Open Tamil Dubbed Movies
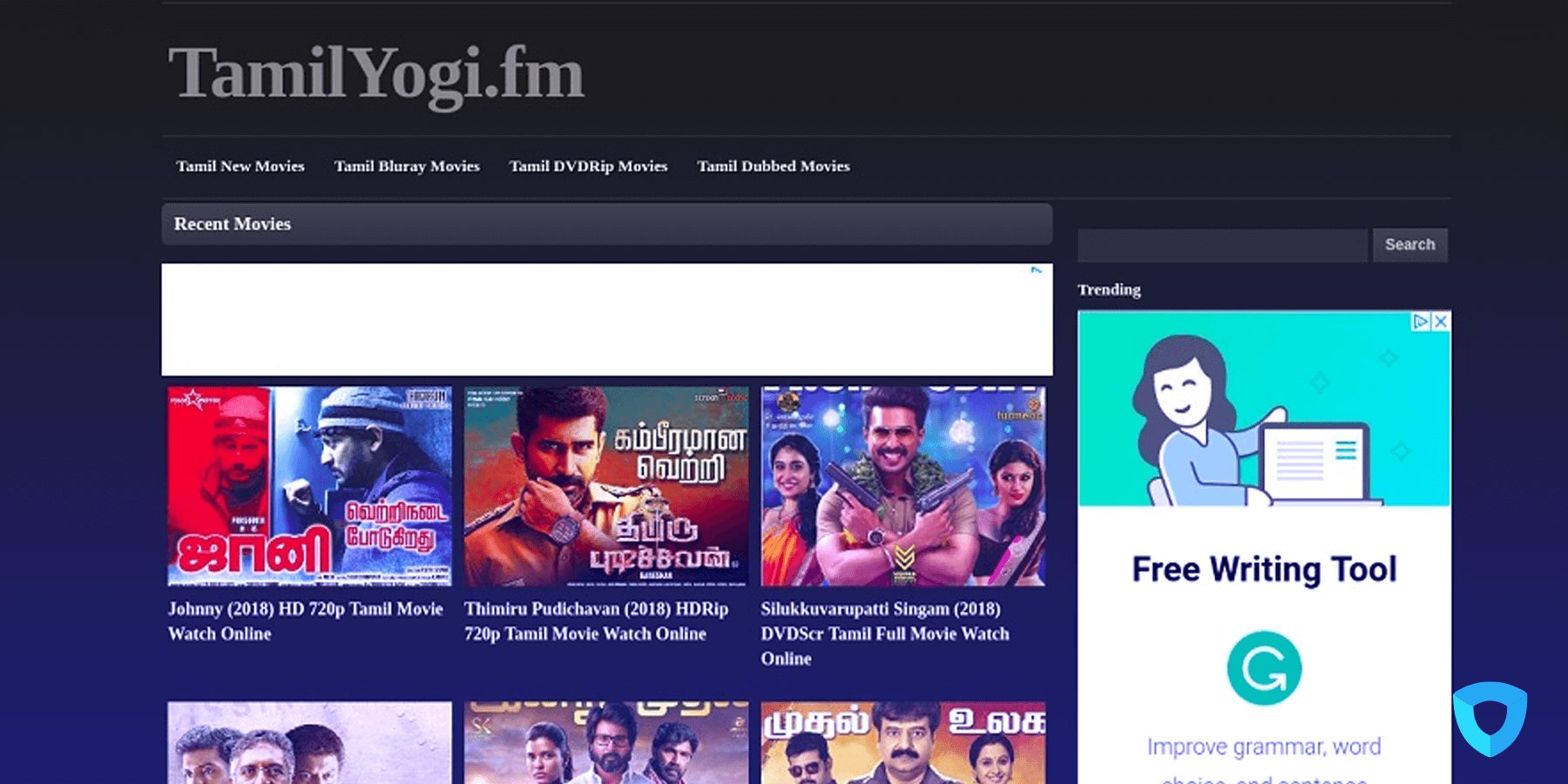Viewport: 1568px width, 784px height. tap(774, 166)
